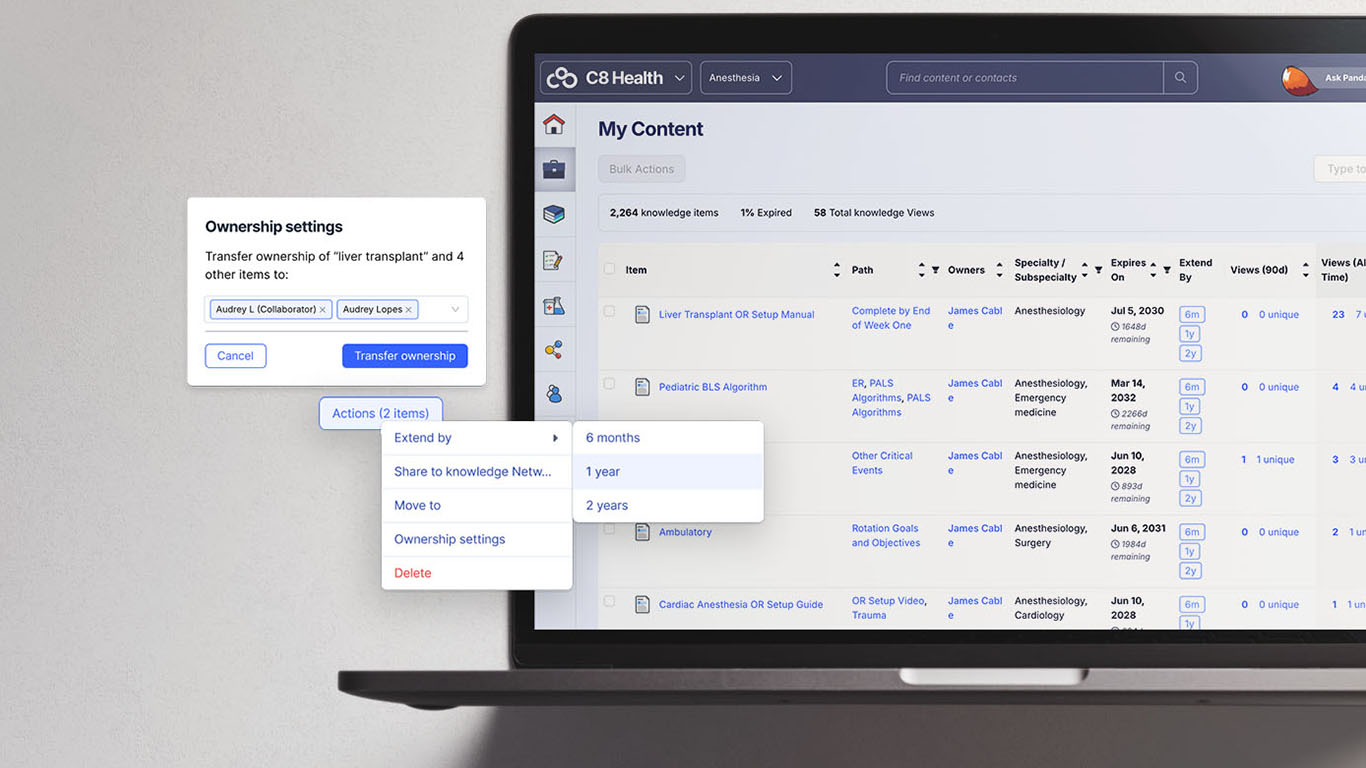Open the Ambulatory item link
This screenshot has height=768, width=1366.
tap(685, 532)
